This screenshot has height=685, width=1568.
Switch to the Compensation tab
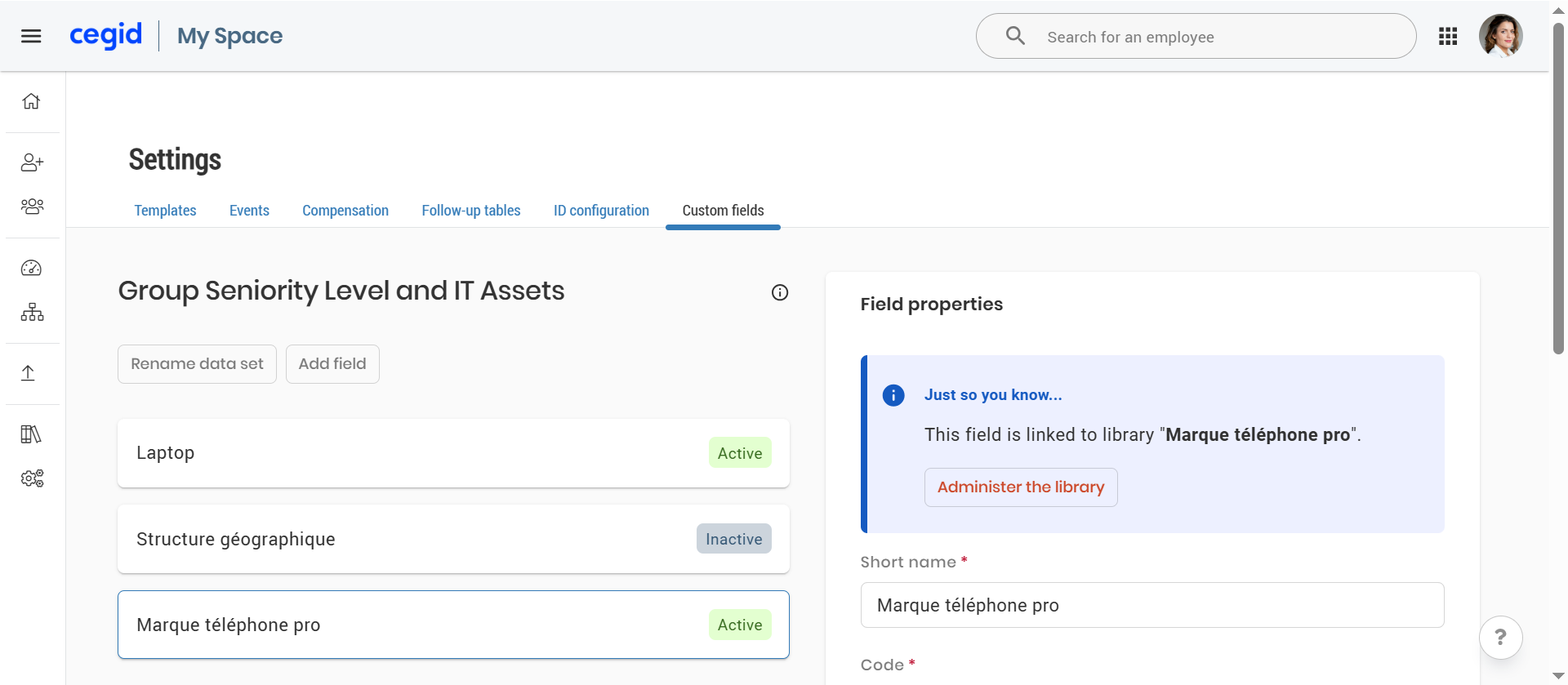[345, 211]
